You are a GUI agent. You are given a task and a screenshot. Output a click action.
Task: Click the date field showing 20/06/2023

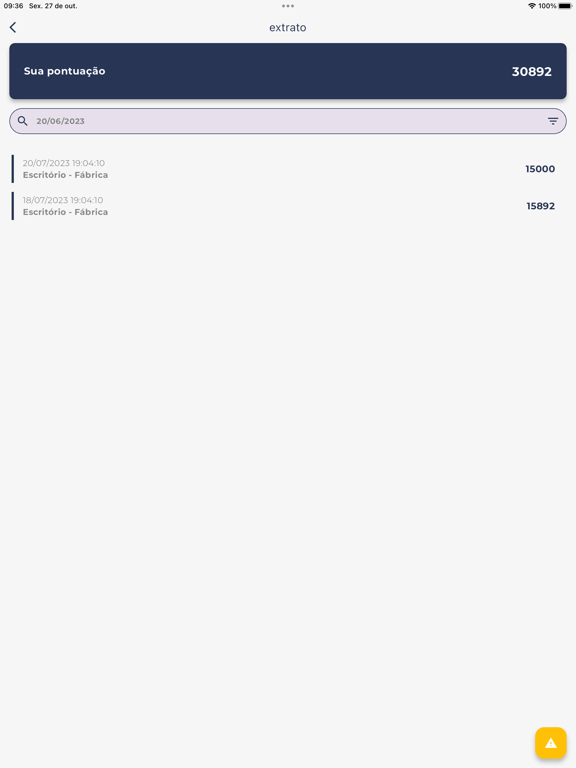288,121
